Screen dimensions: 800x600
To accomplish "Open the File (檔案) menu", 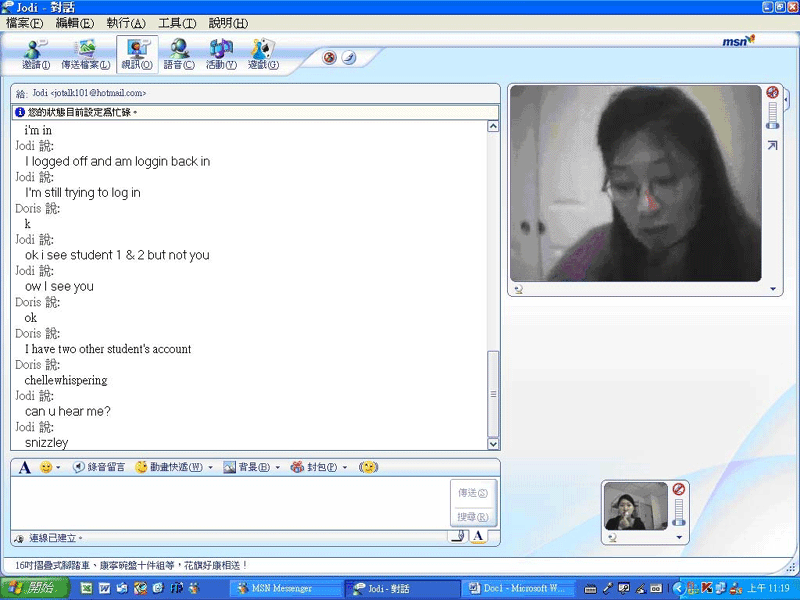I will click(24, 23).
